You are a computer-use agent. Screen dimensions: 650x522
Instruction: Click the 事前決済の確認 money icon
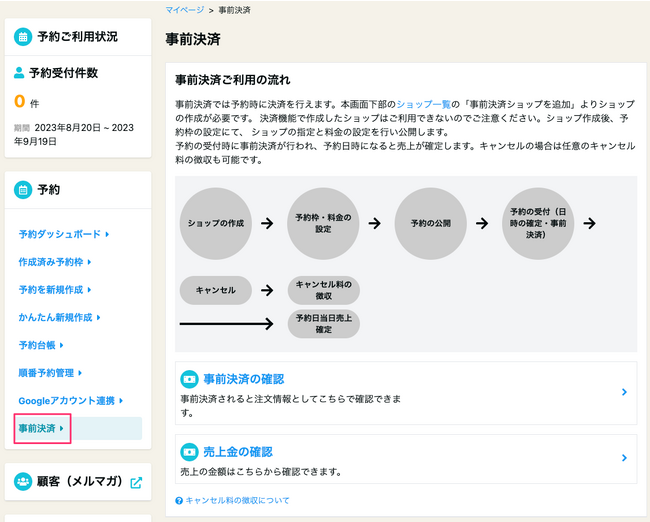click(189, 379)
